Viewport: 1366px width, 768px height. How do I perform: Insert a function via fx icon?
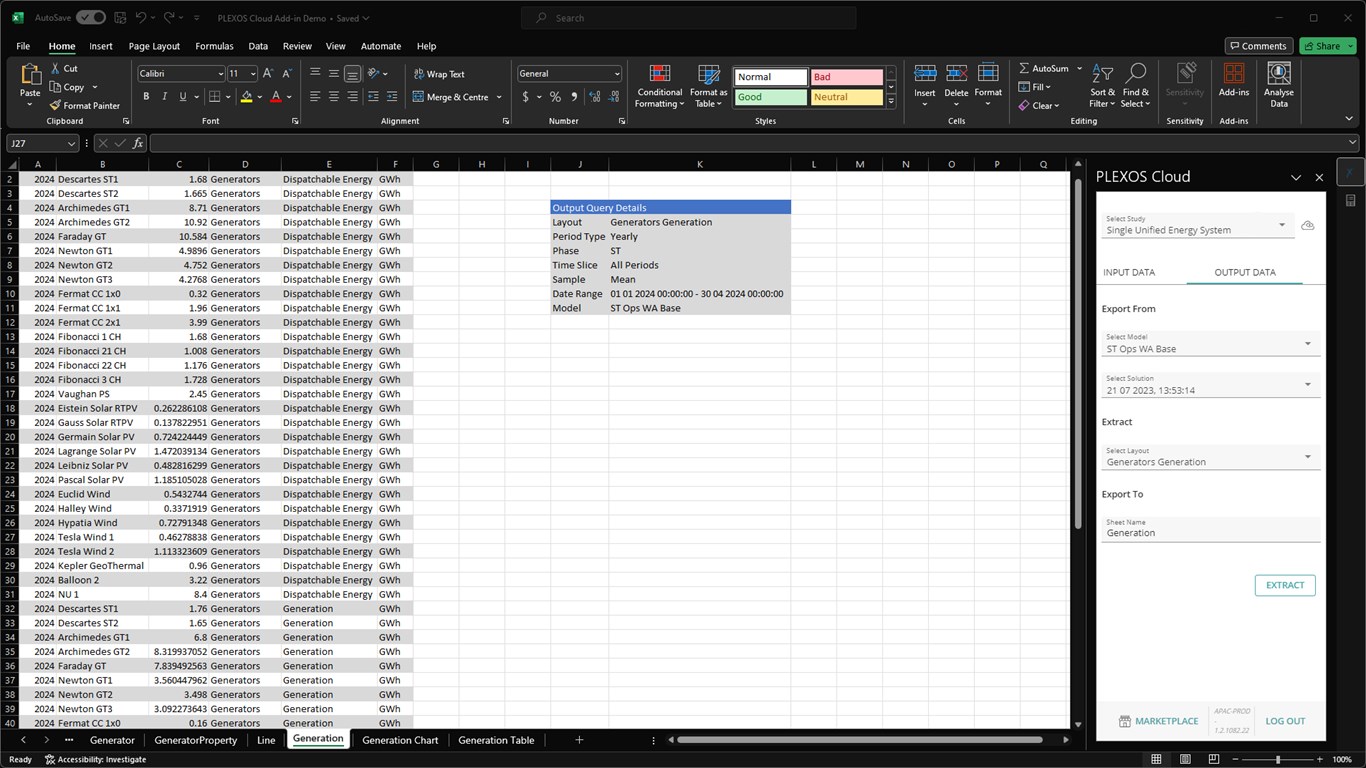[137, 143]
